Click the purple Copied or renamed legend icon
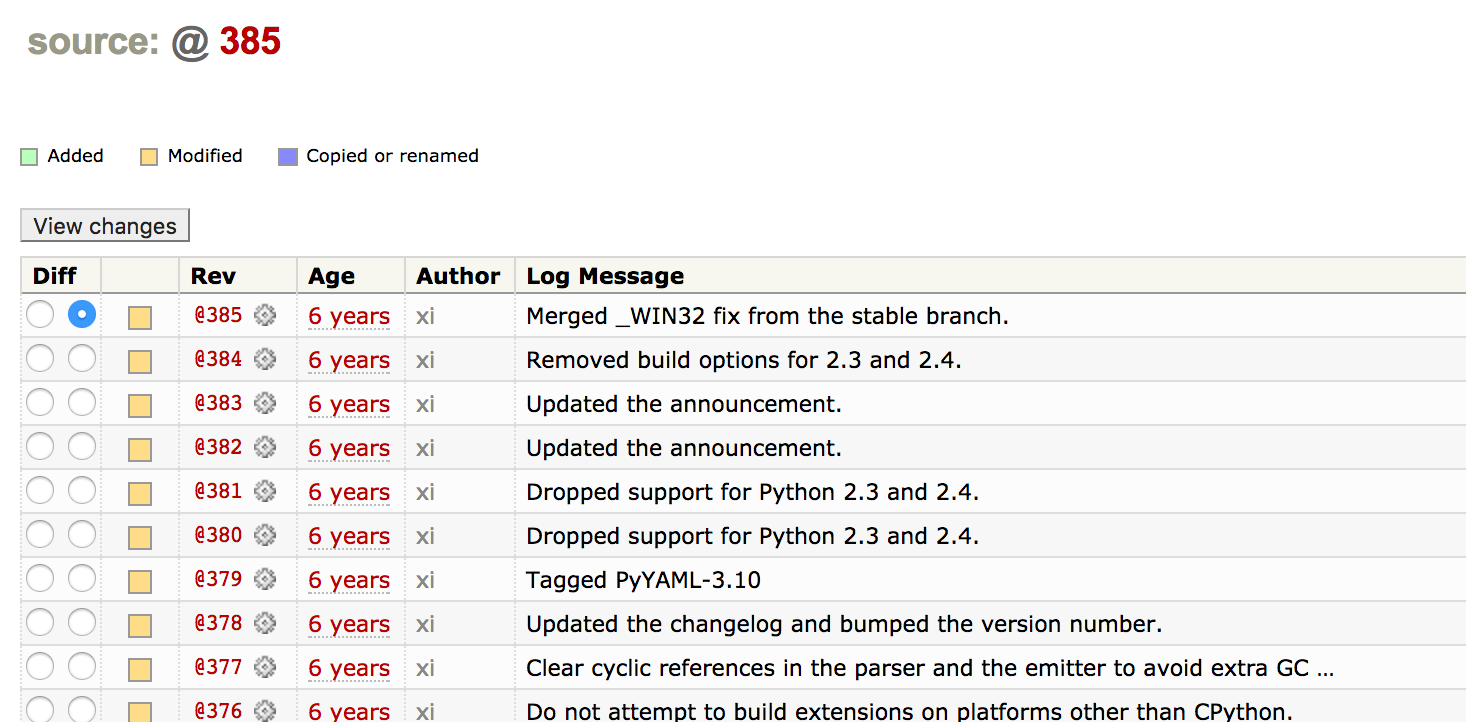Screen dimensions: 1466x722 point(288,156)
